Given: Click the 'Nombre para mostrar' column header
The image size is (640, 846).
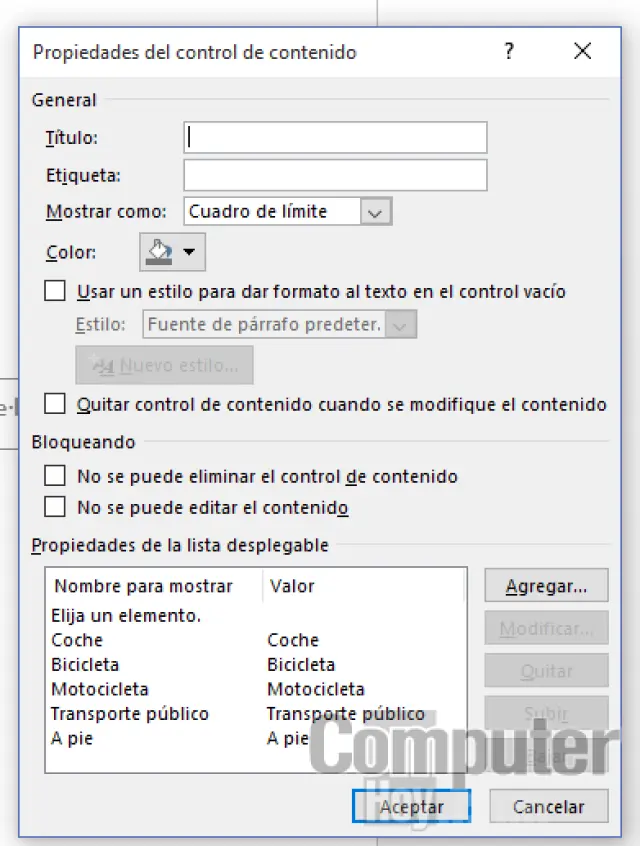Looking at the screenshot, I should pyautogui.click(x=144, y=587).
